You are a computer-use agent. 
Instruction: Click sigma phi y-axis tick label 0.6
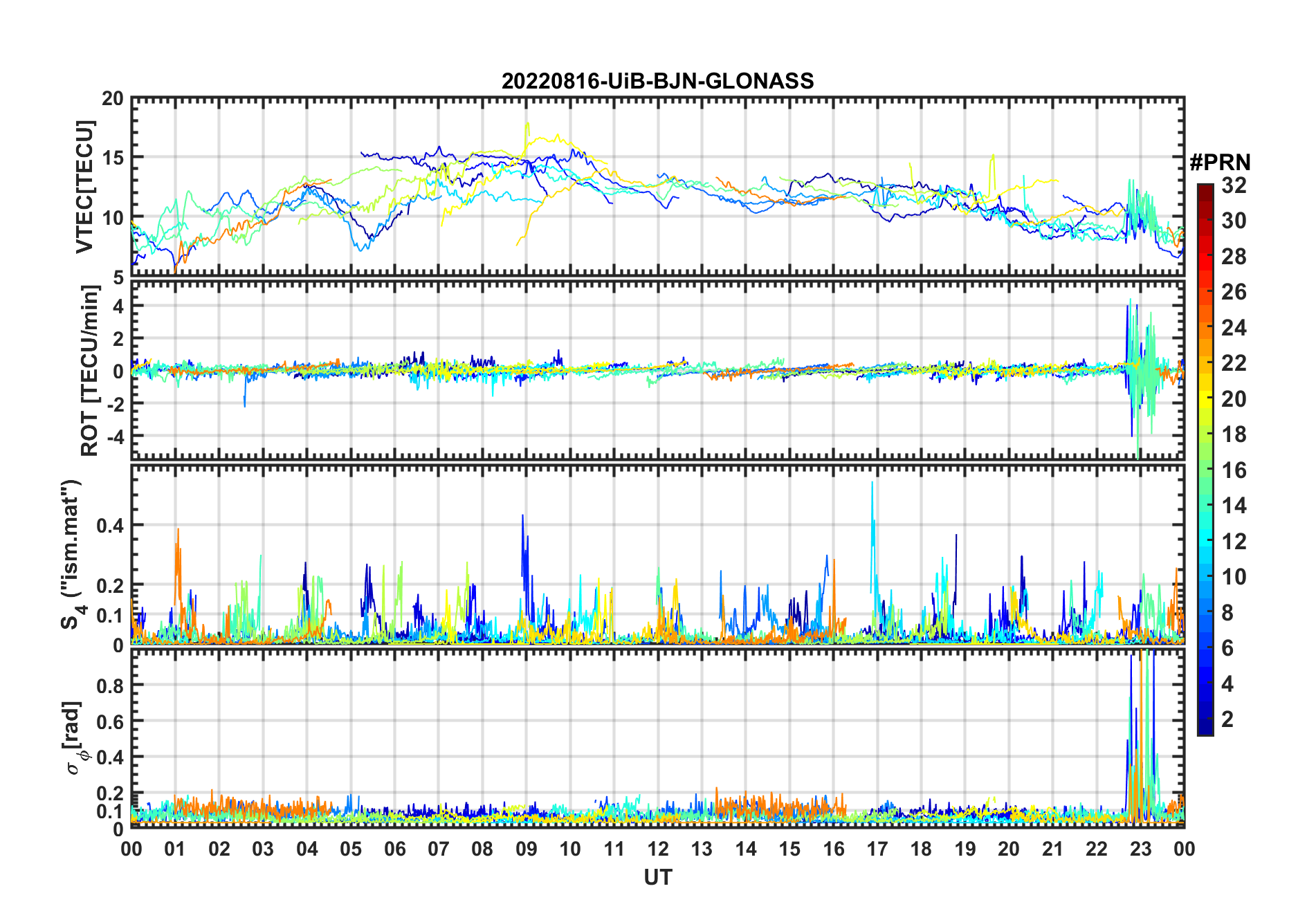click(111, 721)
